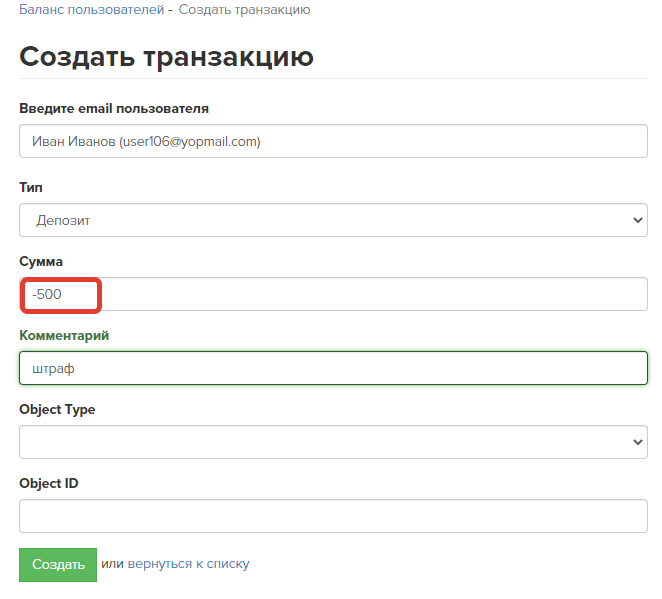Follow the вернуться к списку link

[188, 564]
